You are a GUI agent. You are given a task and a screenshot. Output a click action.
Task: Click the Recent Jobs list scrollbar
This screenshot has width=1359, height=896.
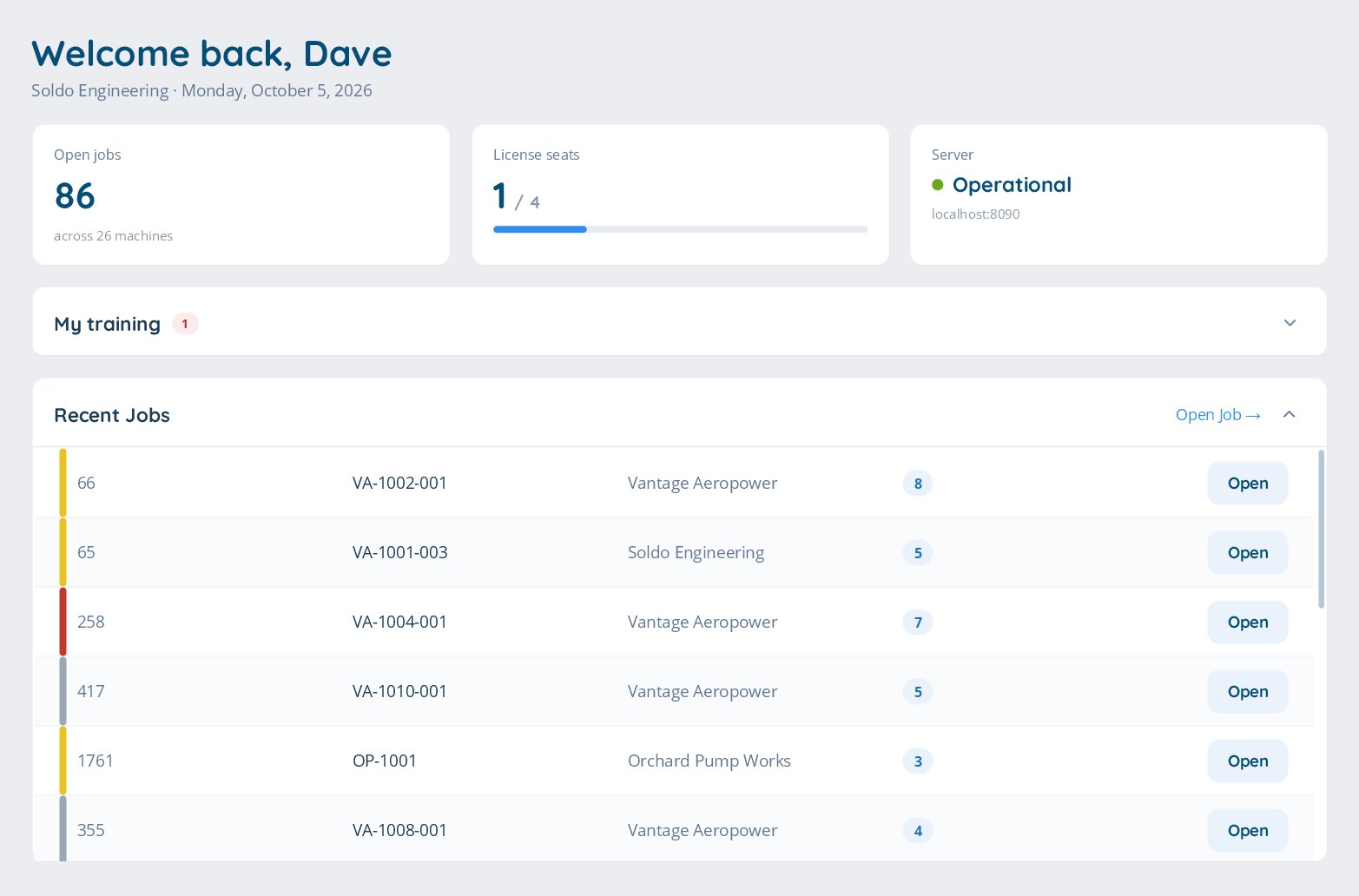pos(1321,529)
